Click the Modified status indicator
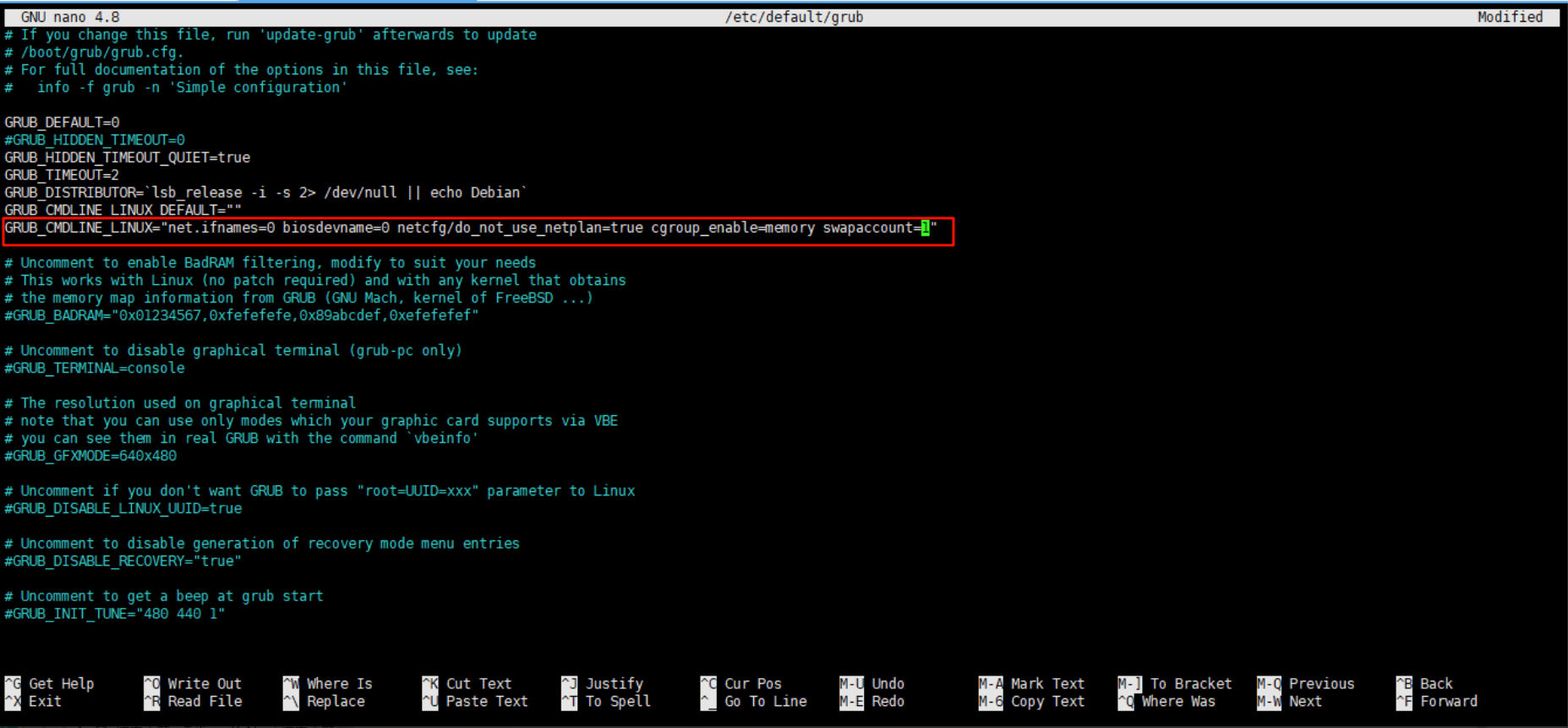The height and width of the screenshot is (728, 1568). coord(1510,17)
